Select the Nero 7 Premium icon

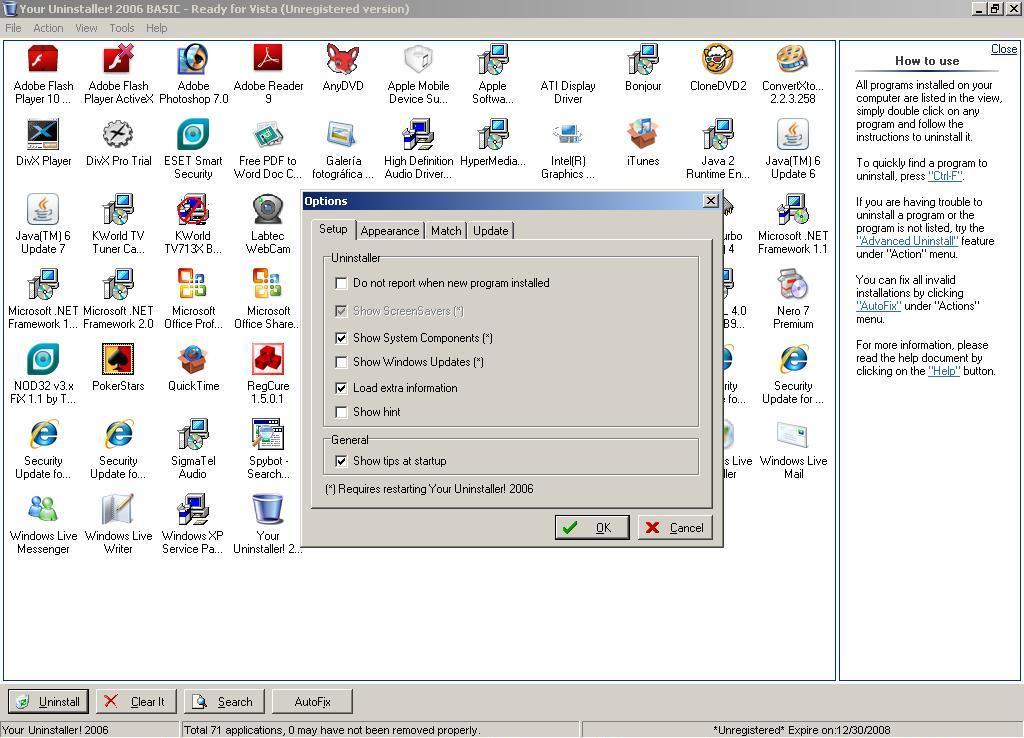(x=792, y=285)
